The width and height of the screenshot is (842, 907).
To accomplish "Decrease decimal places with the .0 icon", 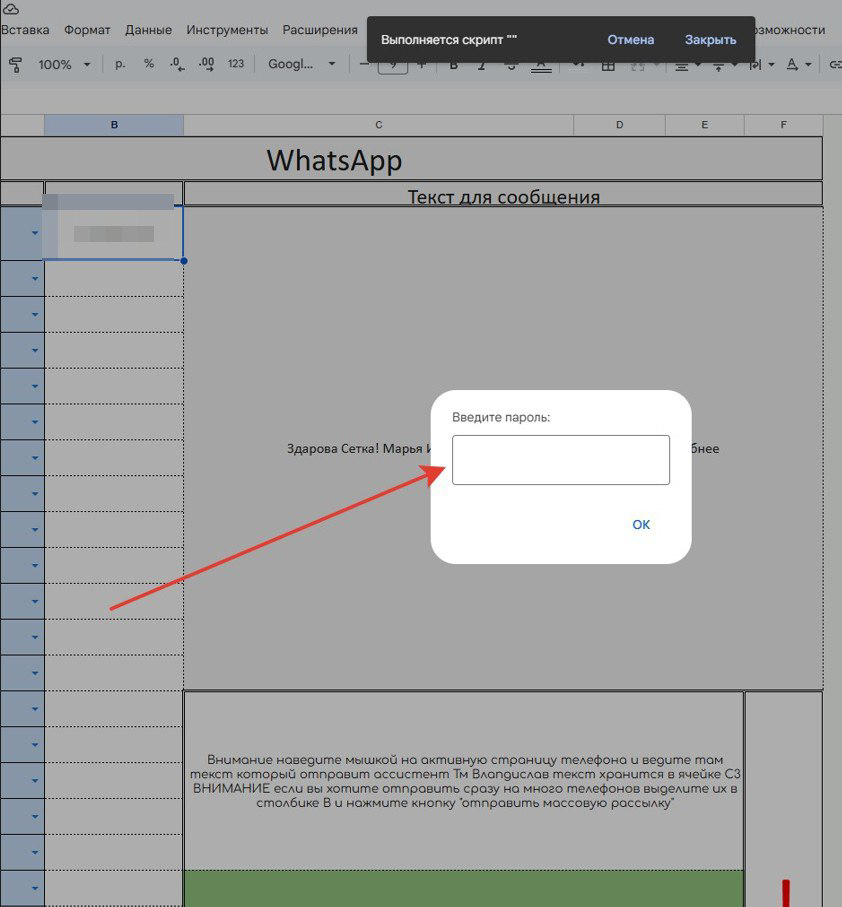I will 178,64.
